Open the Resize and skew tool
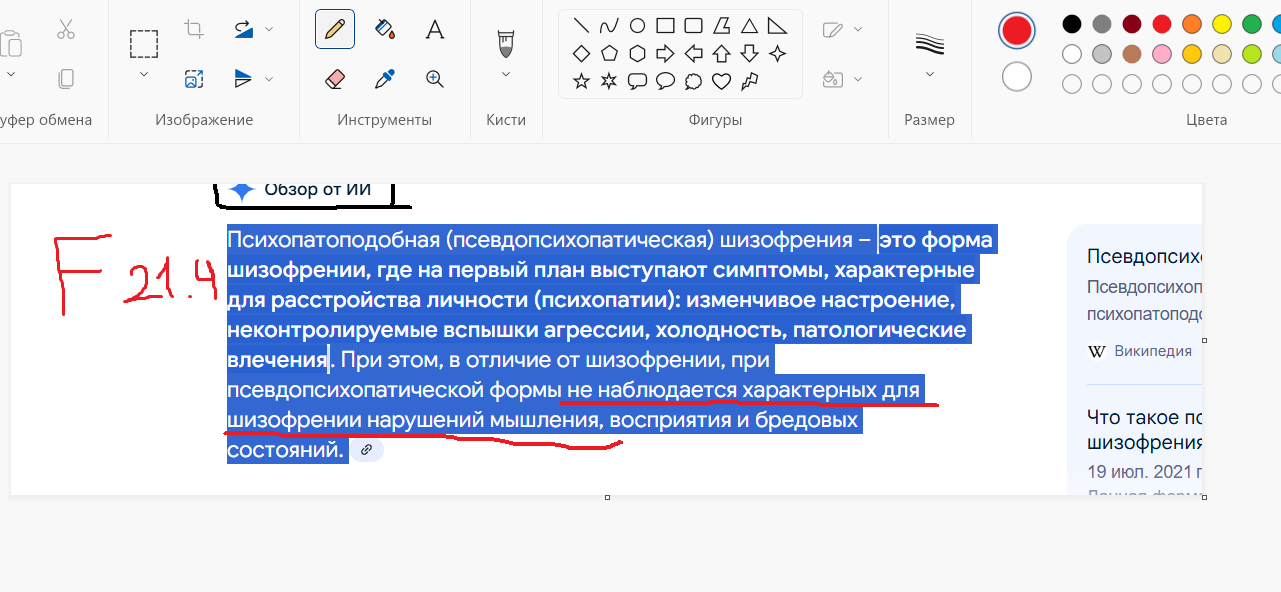Image resolution: width=1281 pixels, height=592 pixels. point(194,78)
